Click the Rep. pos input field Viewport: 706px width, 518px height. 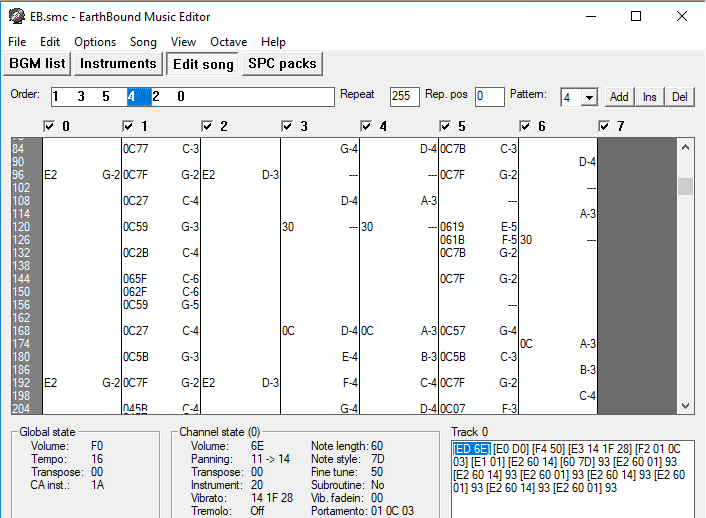pos(489,96)
